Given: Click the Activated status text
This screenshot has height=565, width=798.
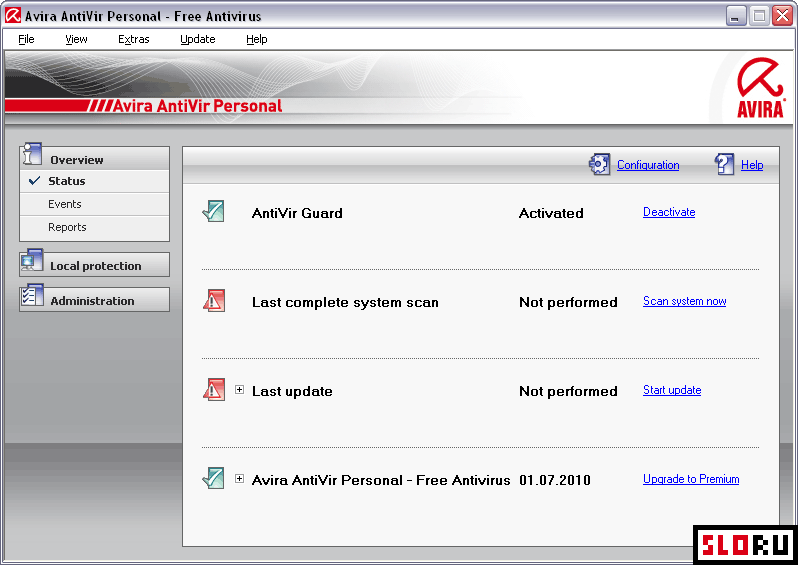Looking at the screenshot, I should [551, 213].
